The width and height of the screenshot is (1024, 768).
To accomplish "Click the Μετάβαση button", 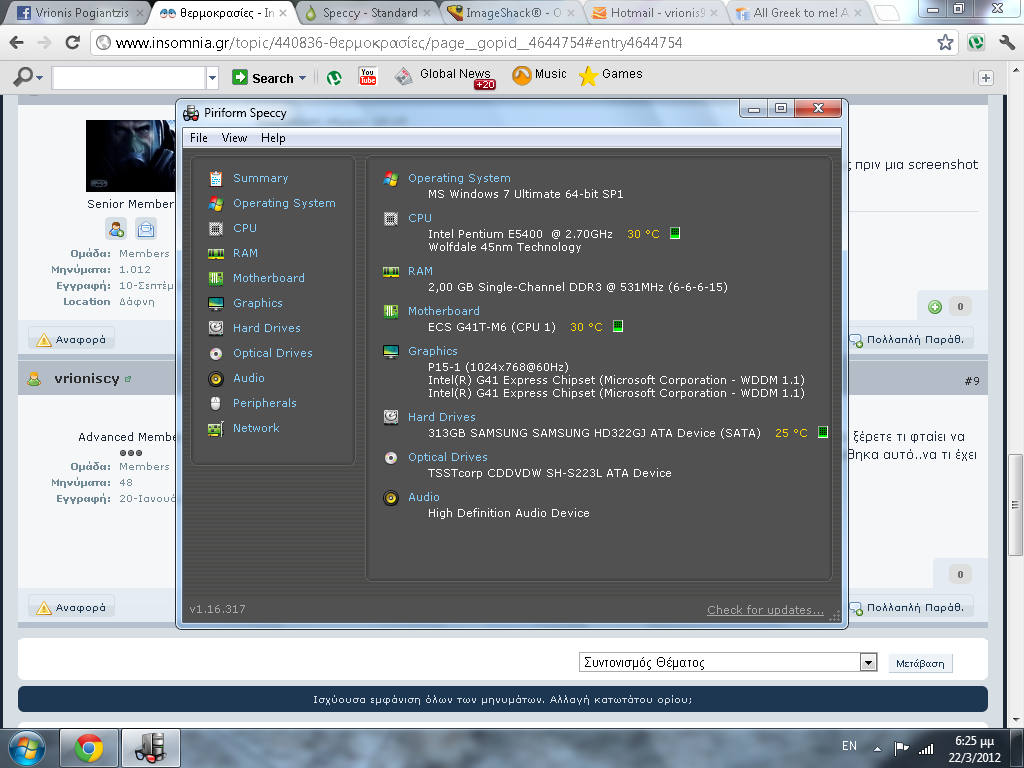I will pyautogui.click(x=920, y=663).
